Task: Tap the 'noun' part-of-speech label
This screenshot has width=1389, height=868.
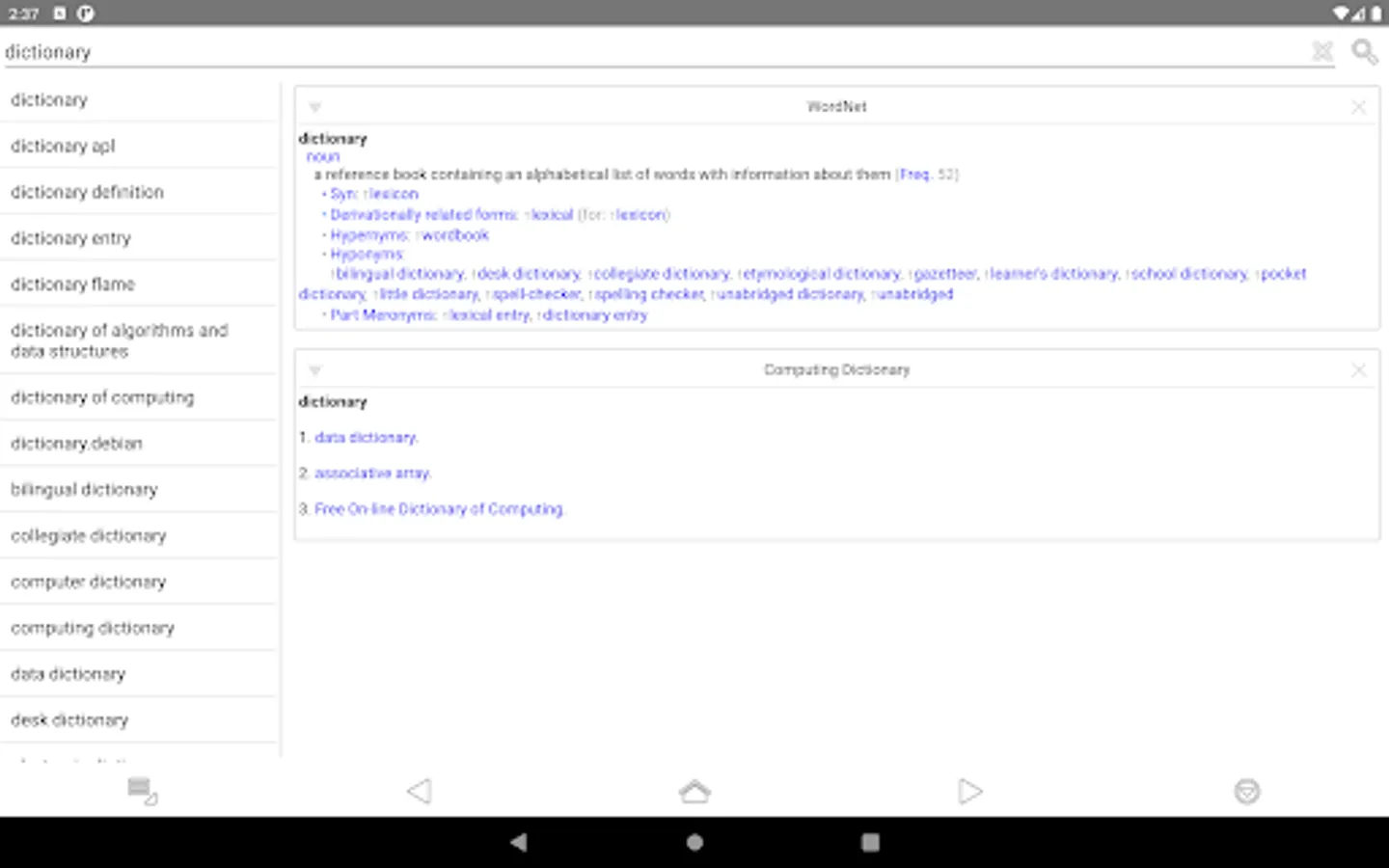Action: point(323,156)
